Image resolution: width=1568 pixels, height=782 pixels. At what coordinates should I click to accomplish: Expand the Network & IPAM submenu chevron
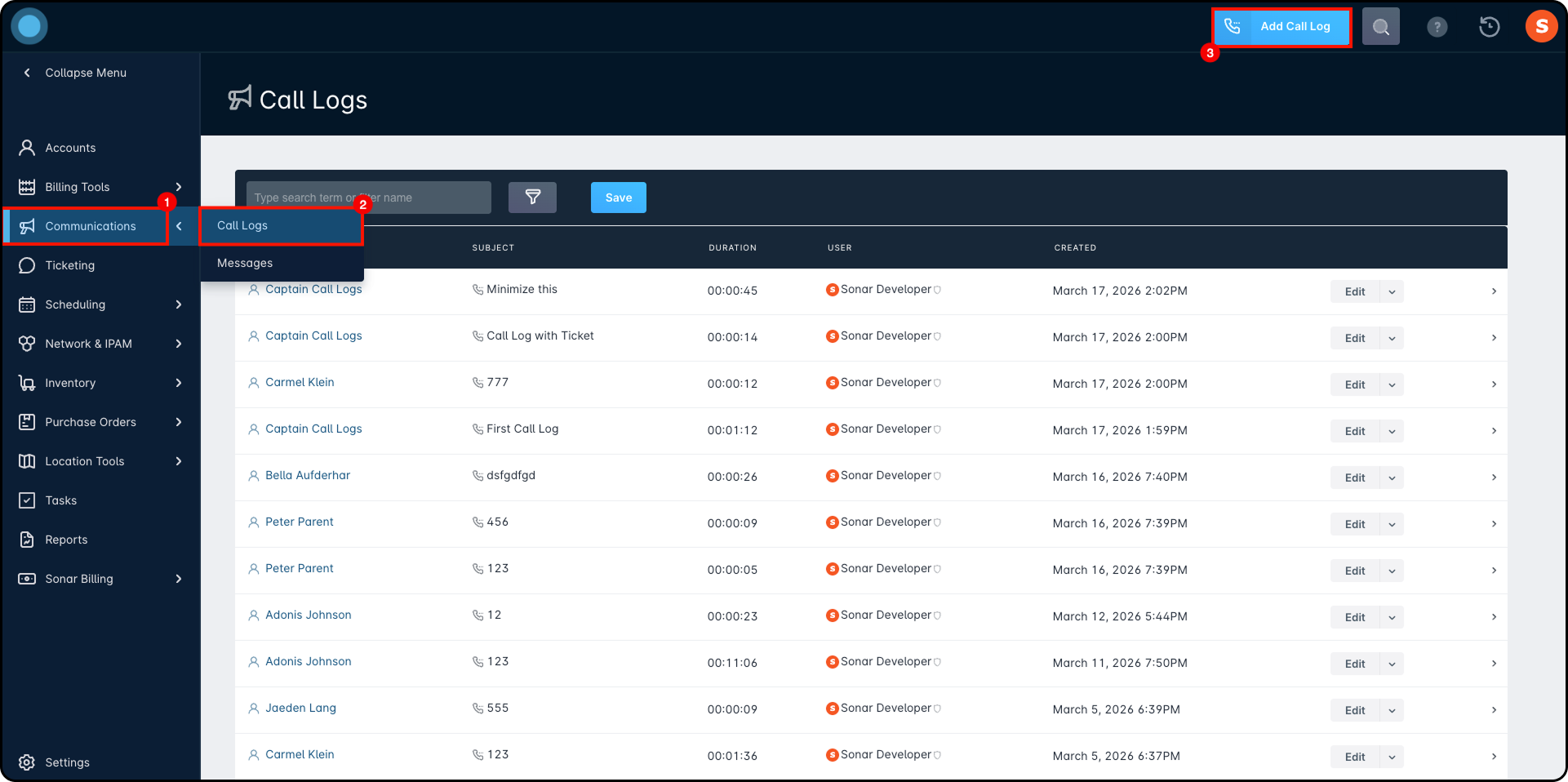point(179,344)
